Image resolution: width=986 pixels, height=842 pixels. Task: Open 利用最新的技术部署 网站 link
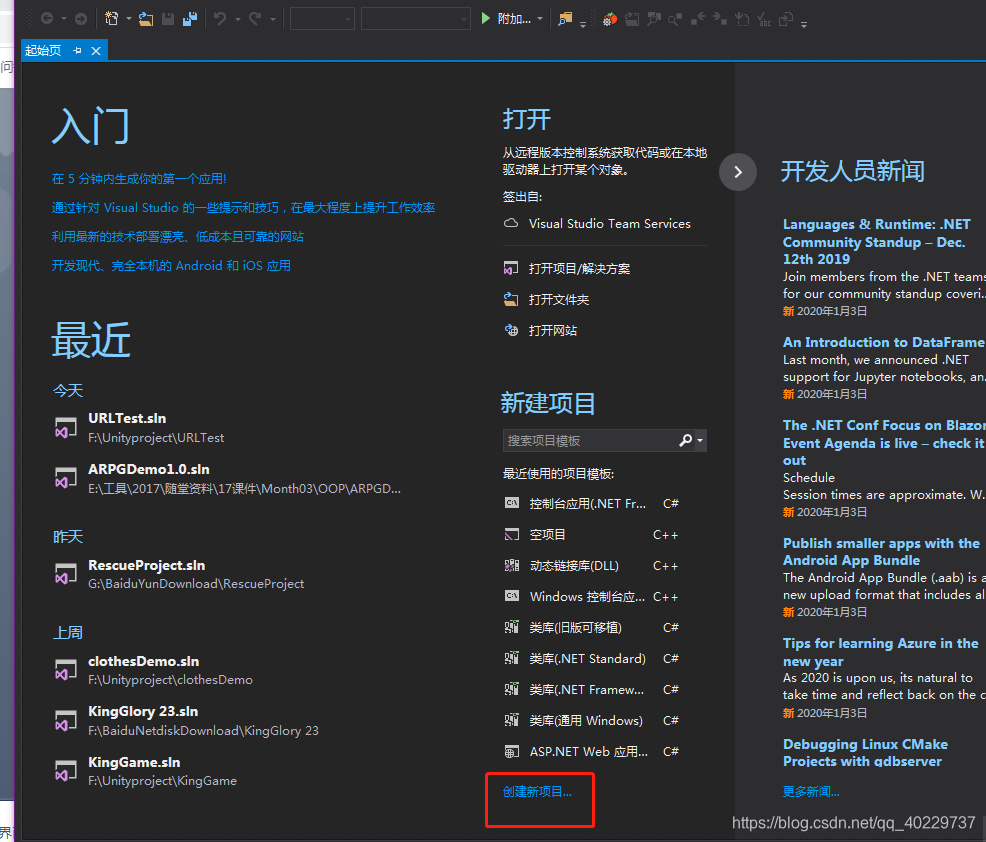pos(177,236)
